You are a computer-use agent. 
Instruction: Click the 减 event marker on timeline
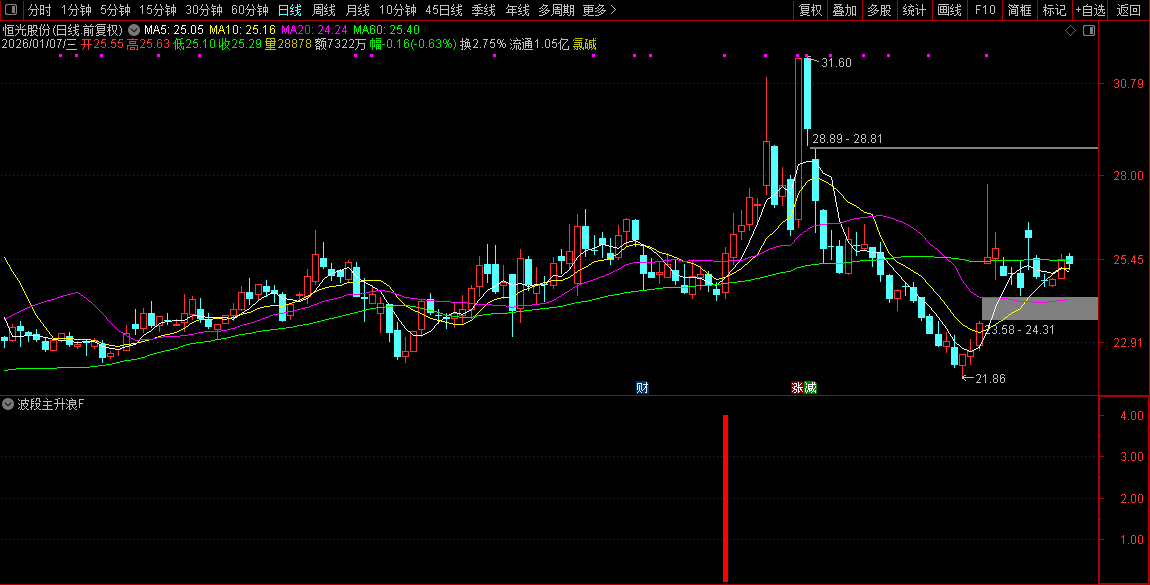click(x=810, y=387)
